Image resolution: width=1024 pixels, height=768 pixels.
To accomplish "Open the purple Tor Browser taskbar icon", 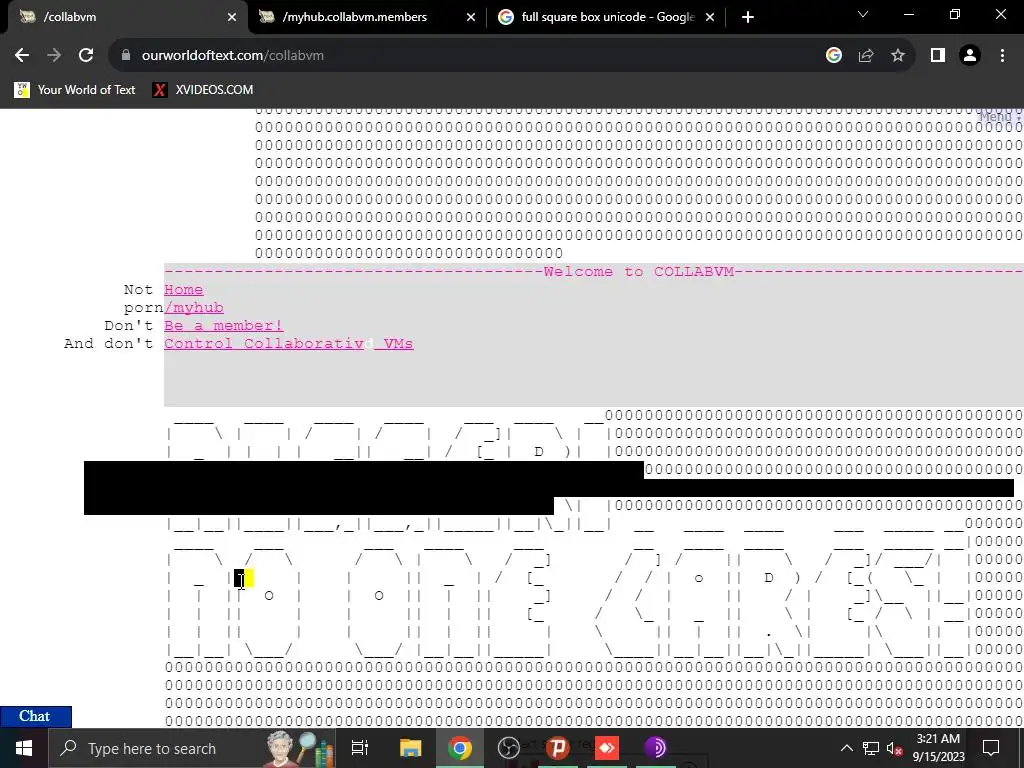I will [655, 748].
